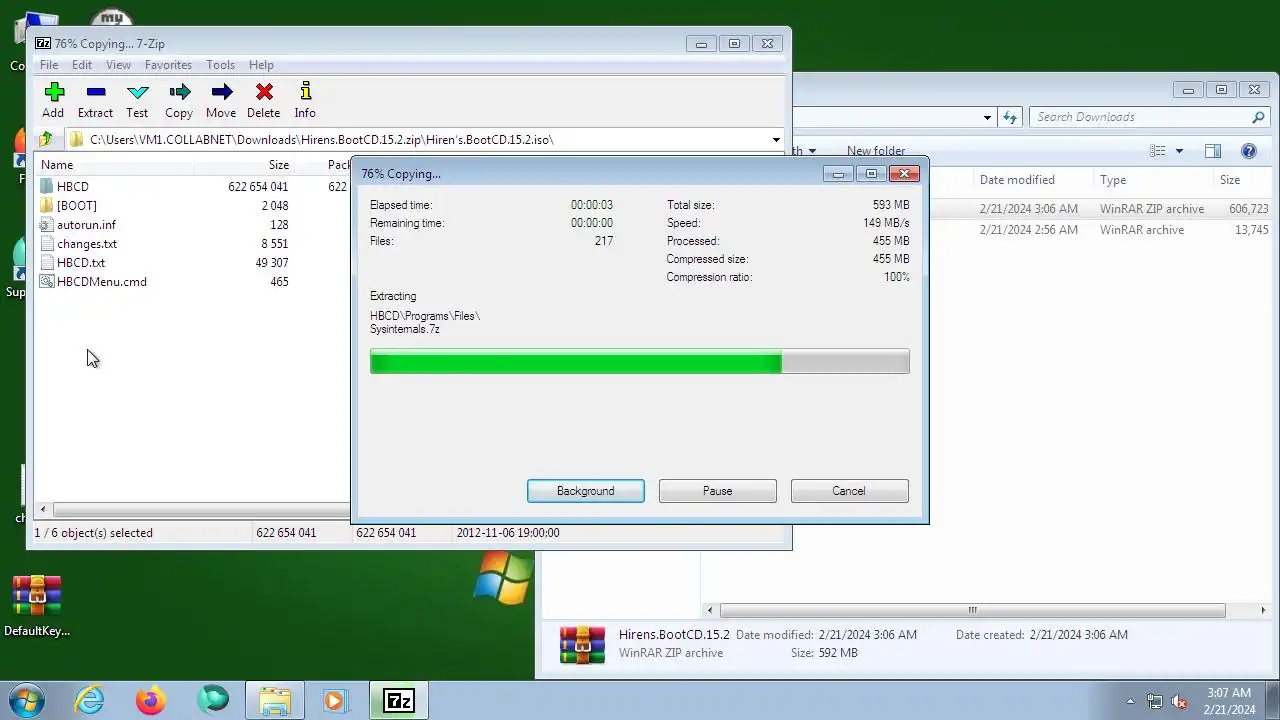Click the 7-Zip file list horizontal scrollbar
The height and width of the screenshot is (720, 1280).
200,510
